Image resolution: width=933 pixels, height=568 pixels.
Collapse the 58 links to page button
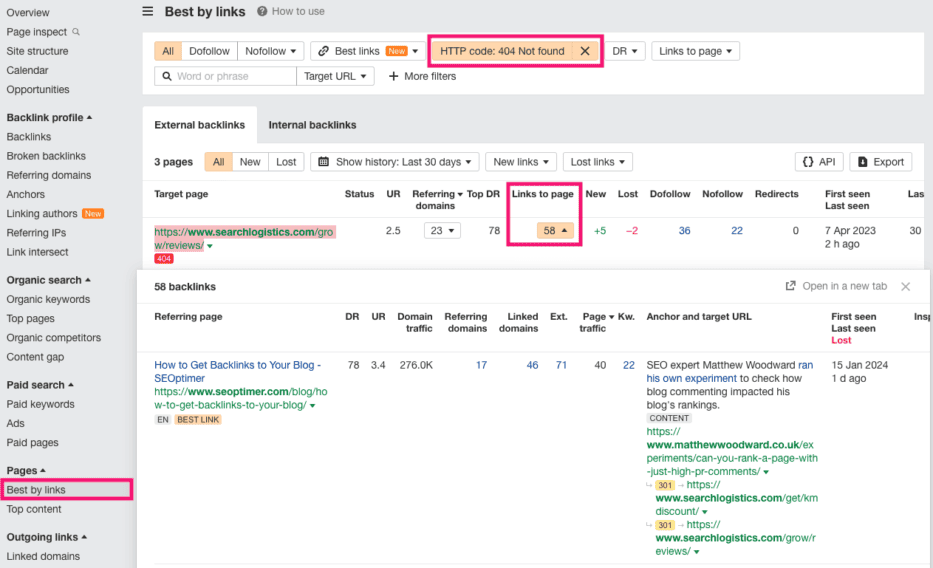pyautogui.click(x=555, y=231)
